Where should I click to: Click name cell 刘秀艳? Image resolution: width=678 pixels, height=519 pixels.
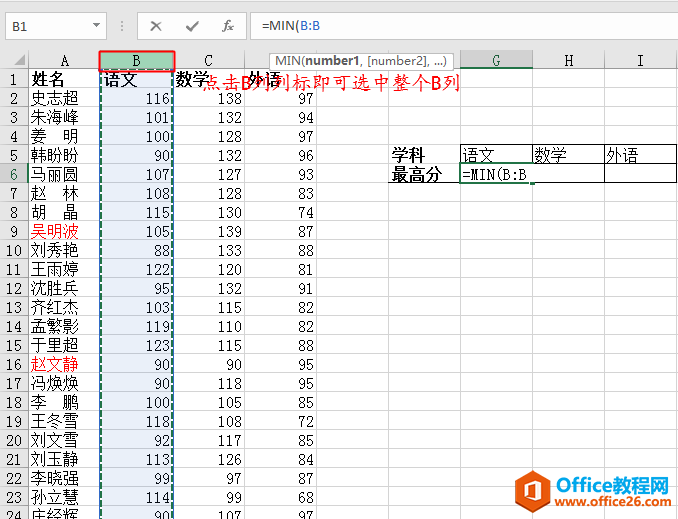click(x=64, y=250)
